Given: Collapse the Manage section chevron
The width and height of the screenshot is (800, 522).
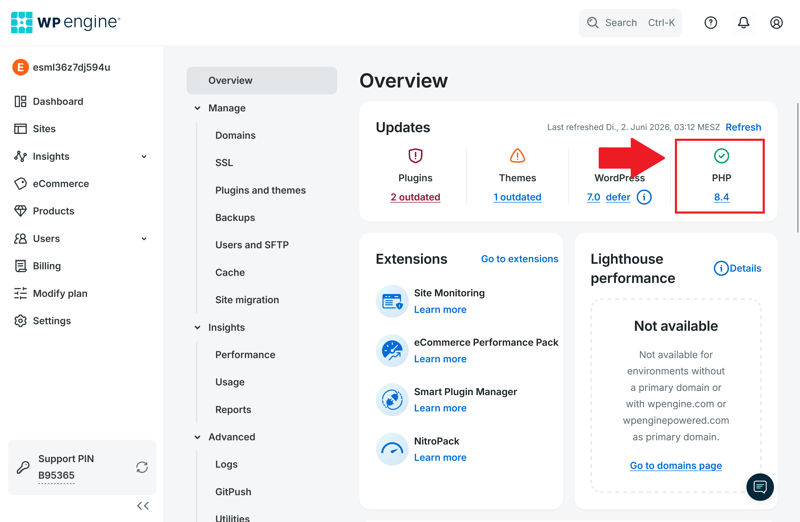Looking at the screenshot, I should [x=197, y=108].
